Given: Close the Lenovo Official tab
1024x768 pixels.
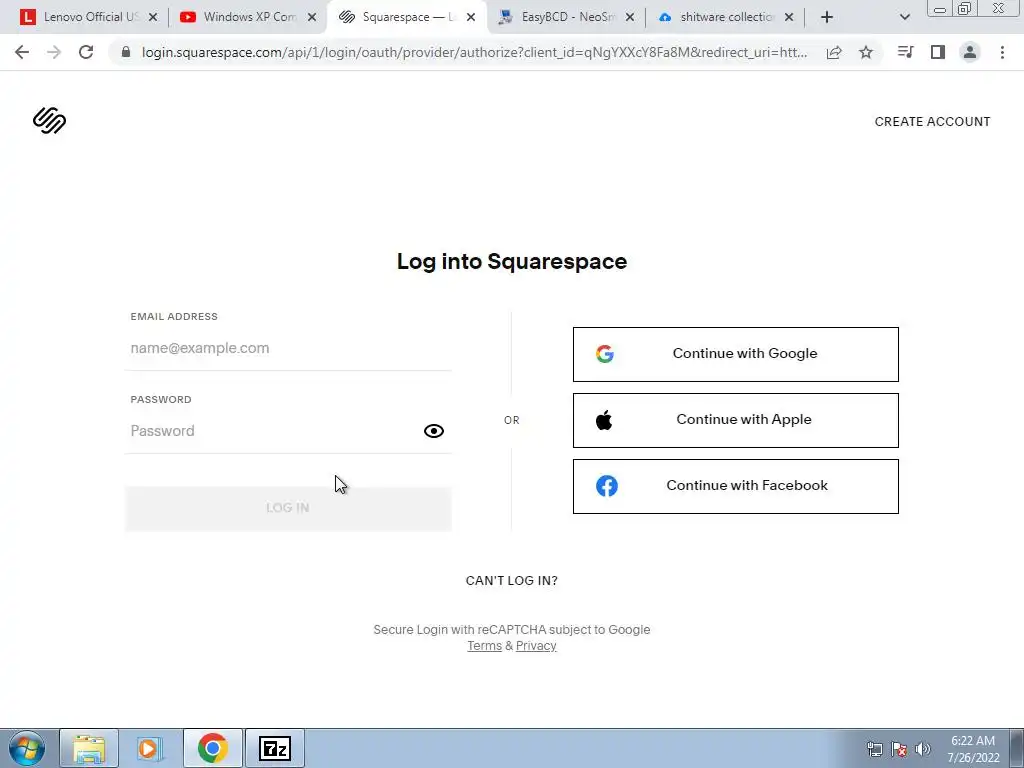Looking at the screenshot, I should [x=153, y=18].
